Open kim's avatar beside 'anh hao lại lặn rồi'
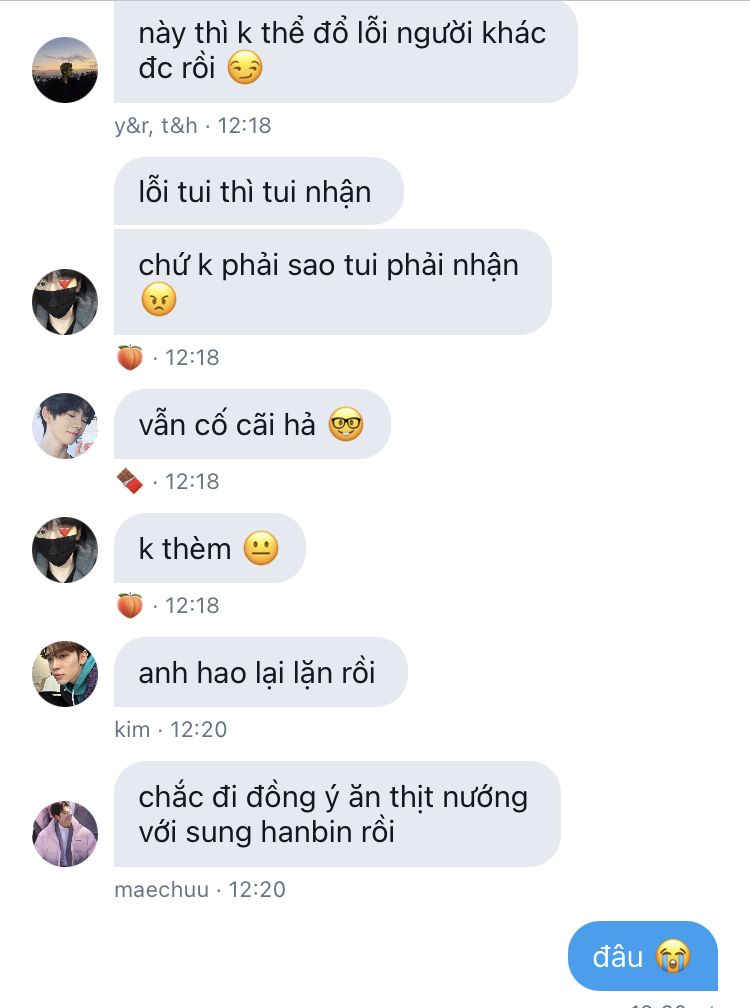Image resolution: width=750 pixels, height=1008 pixels. pyautogui.click(x=65, y=674)
